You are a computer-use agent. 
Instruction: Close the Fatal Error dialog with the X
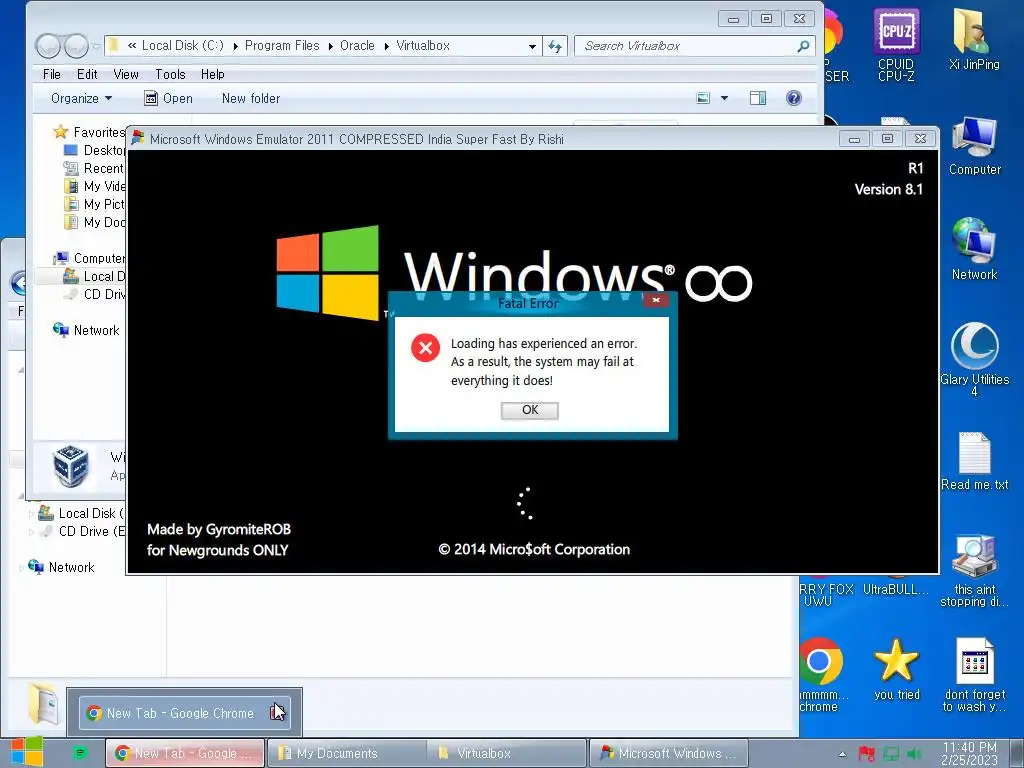(656, 300)
